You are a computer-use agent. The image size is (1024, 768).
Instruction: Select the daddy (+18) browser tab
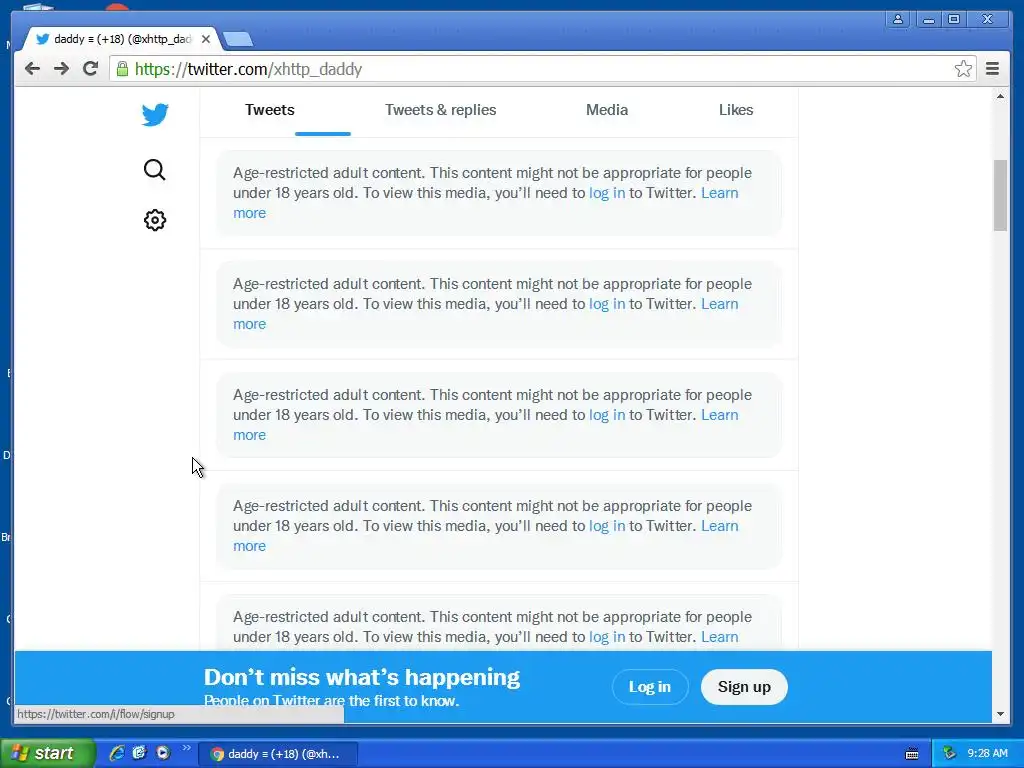[x=121, y=39]
